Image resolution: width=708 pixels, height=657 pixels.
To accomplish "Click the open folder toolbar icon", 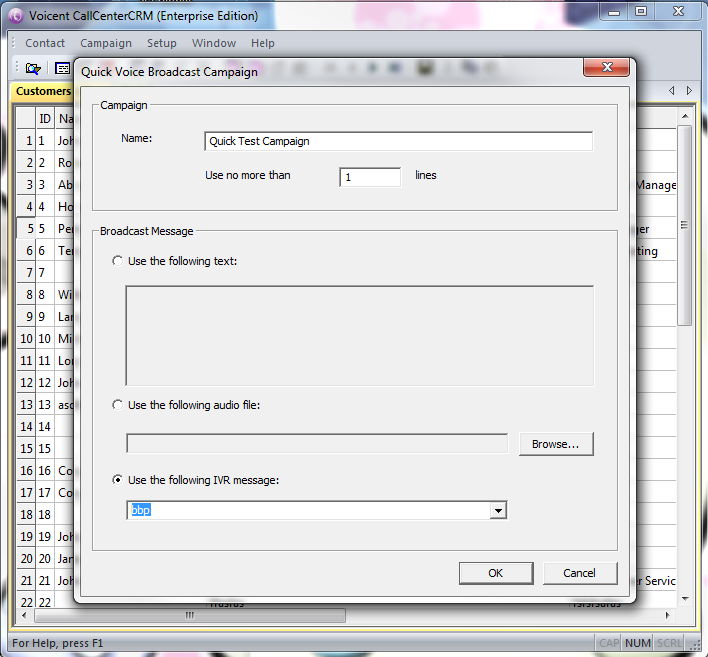I will coord(33,68).
